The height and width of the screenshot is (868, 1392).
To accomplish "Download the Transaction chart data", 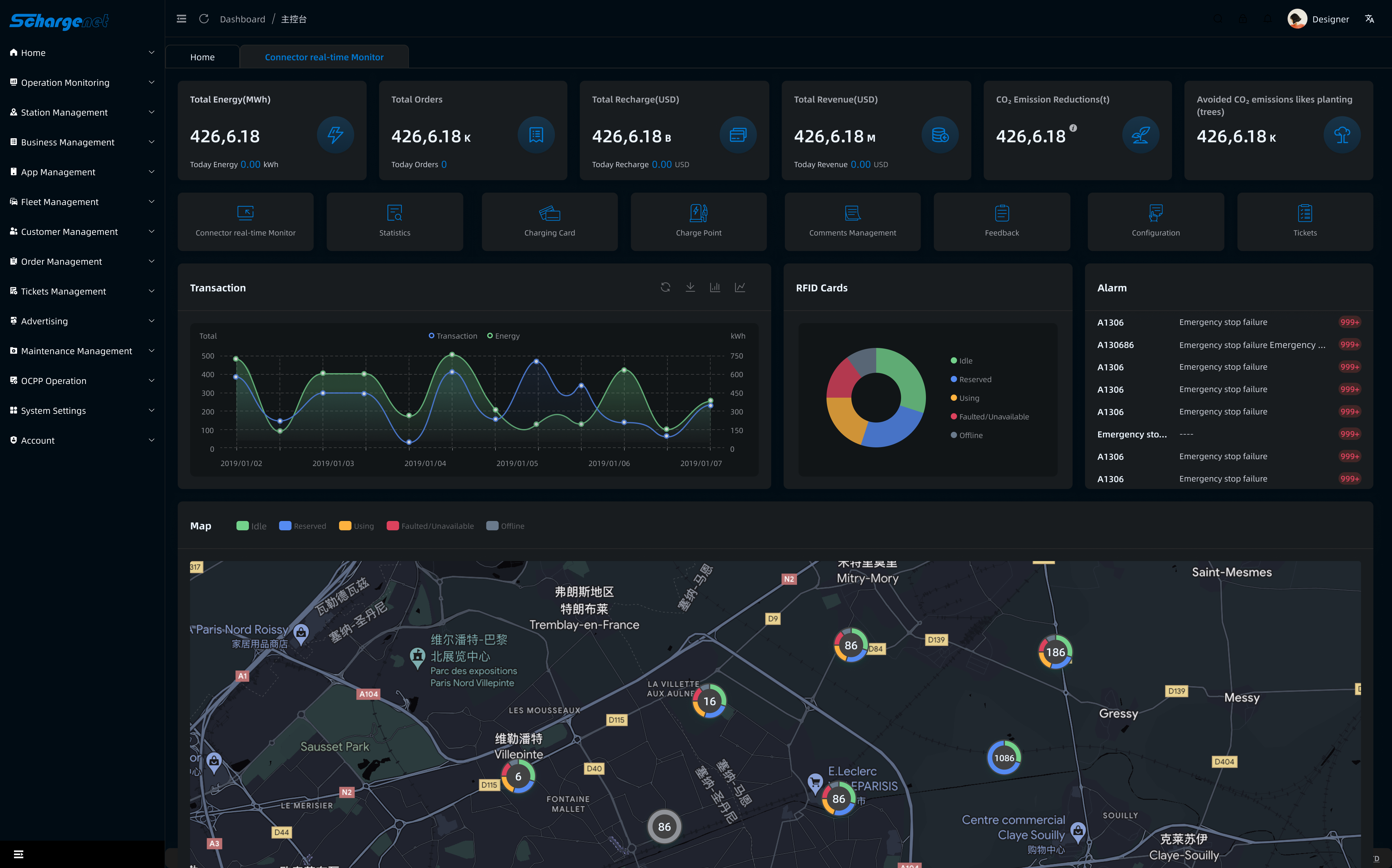I will coord(690,287).
